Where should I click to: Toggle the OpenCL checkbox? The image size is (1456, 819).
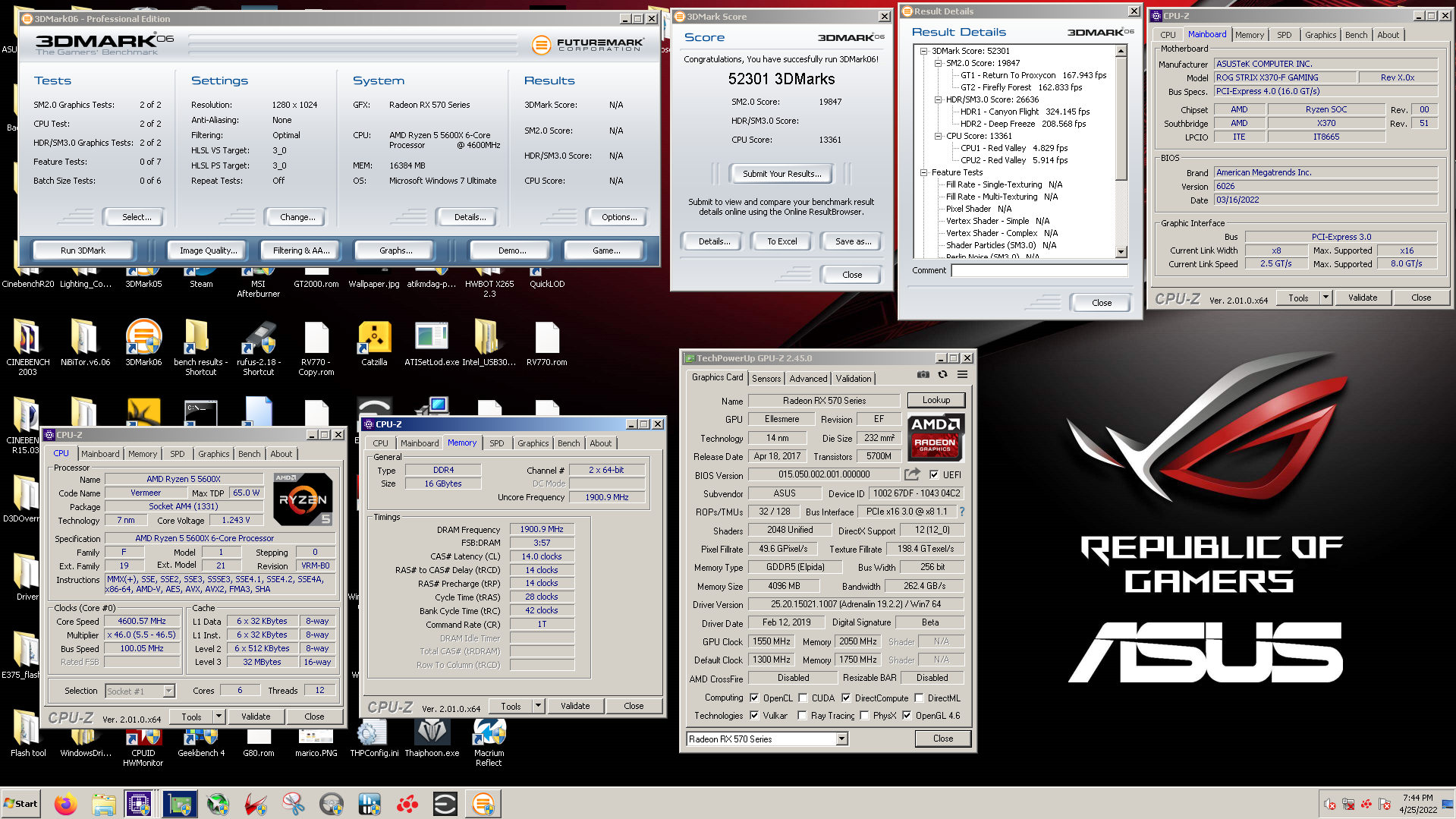coord(754,698)
